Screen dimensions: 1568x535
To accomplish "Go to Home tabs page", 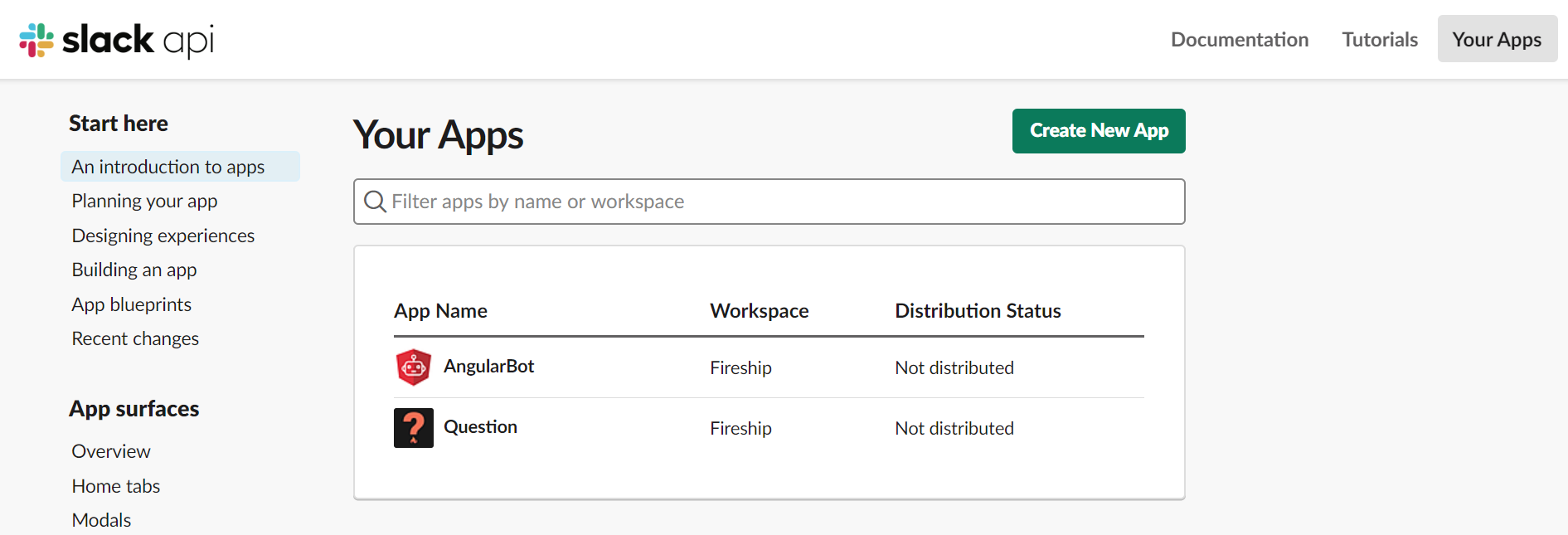I will coord(116,486).
